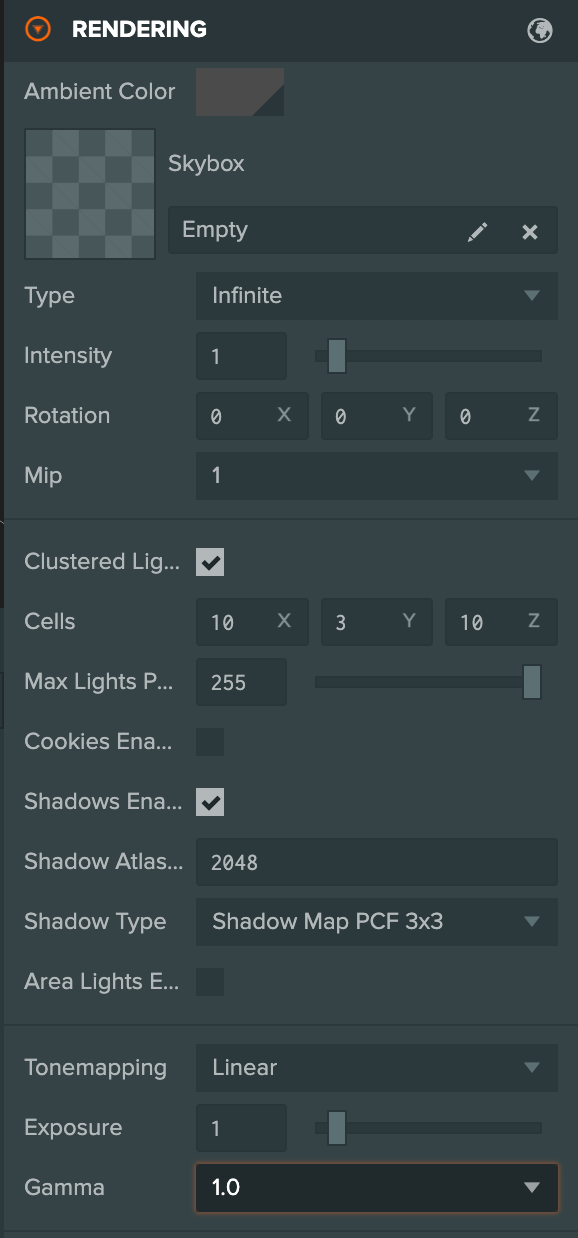Open the globe help icon in Rendering header
Screen dimensions: 578x1238
coord(540,30)
